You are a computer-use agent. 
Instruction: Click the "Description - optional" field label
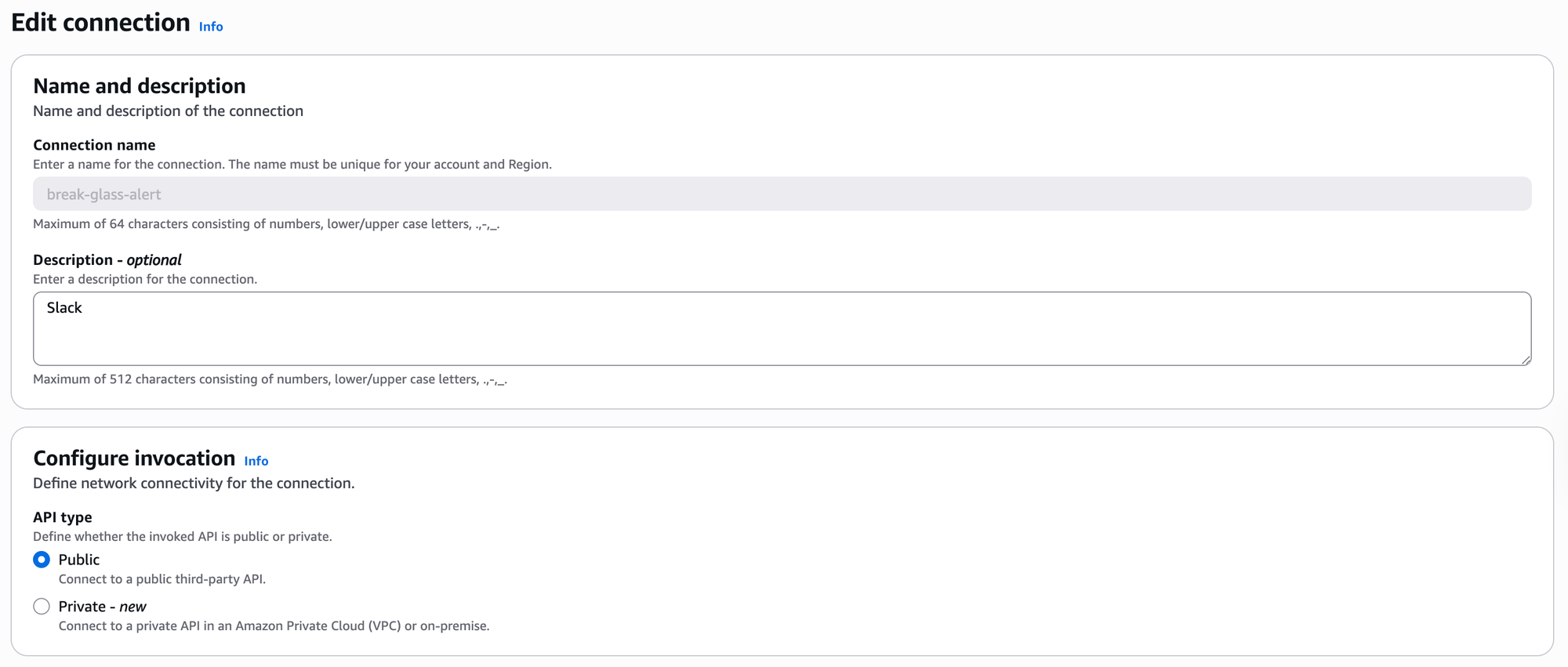pos(107,260)
